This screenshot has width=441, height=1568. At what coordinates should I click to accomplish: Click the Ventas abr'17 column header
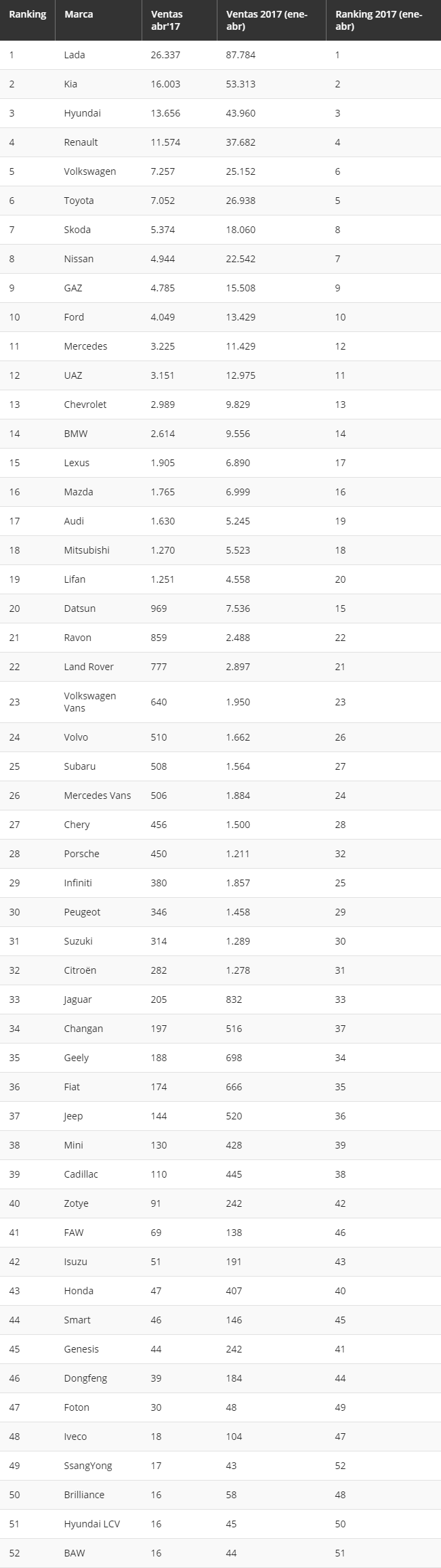pyautogui.click(x=167, y=20)
